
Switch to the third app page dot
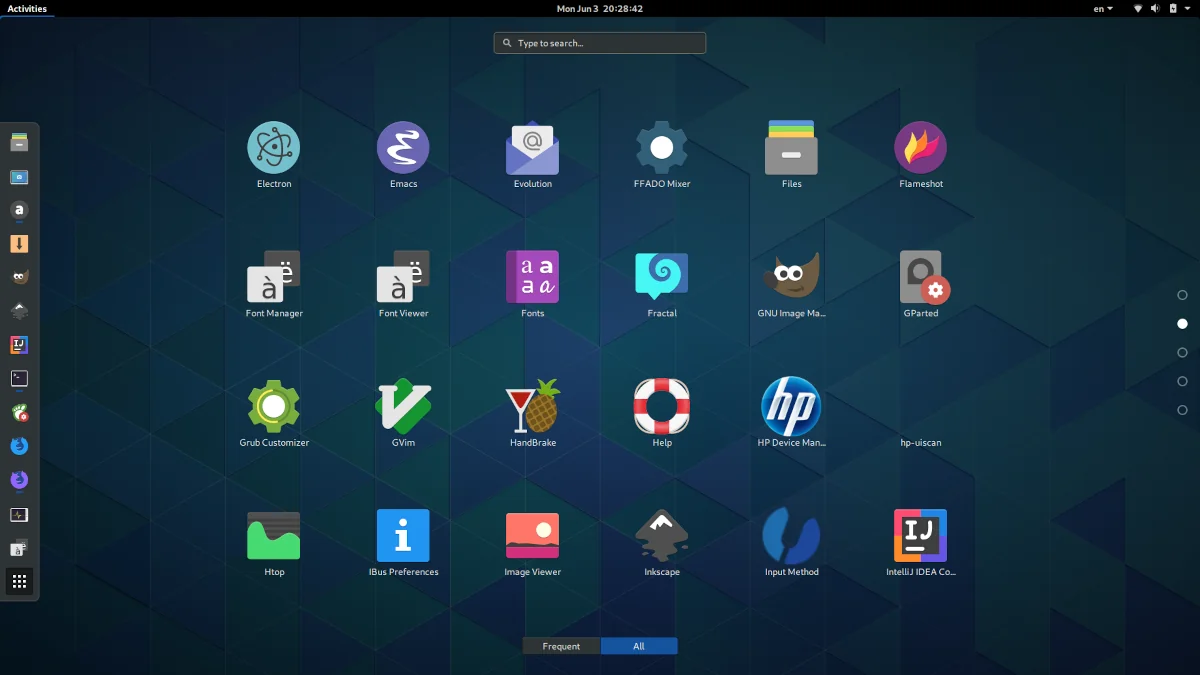(x=1182, y=352)
